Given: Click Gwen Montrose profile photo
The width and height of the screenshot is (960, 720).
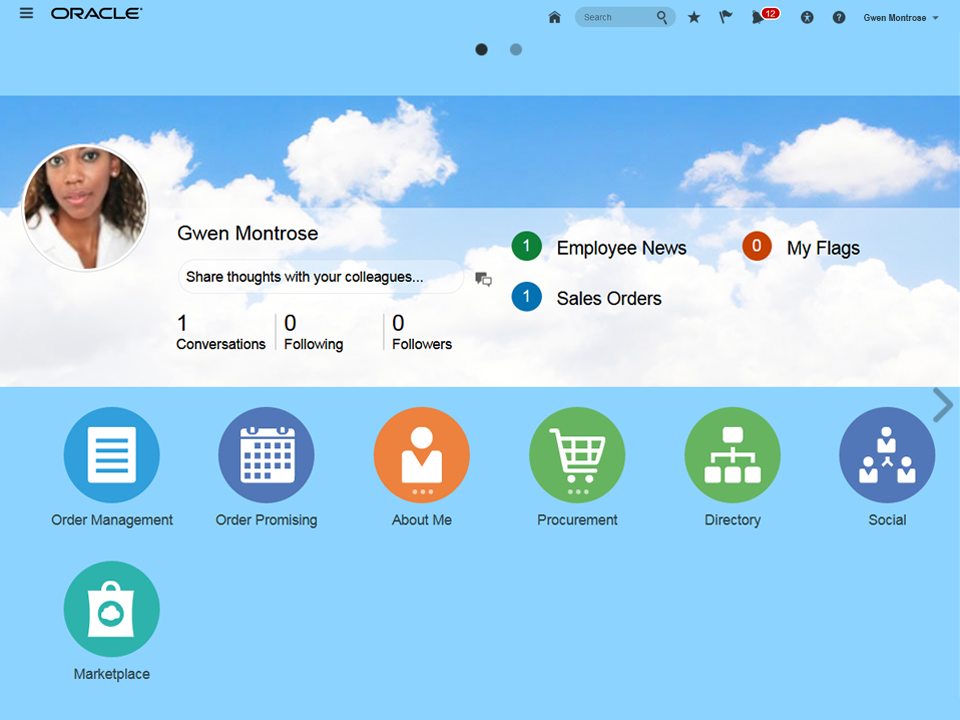Looking at the screenshot, I should [85, 208].
